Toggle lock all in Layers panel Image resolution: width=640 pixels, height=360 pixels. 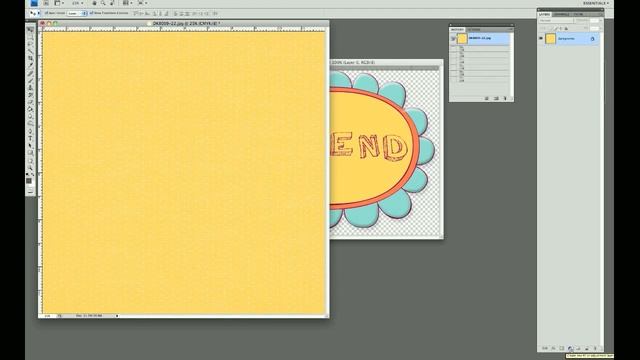[566, 29]
